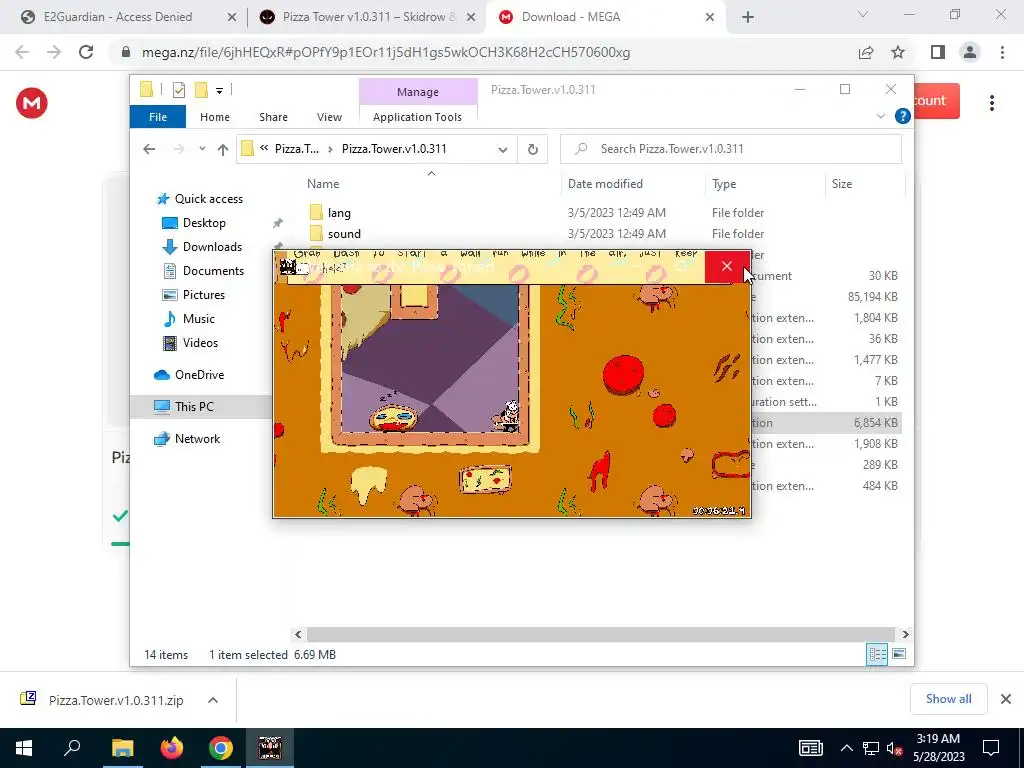
Task: Switch to View ribbon tab
Action: 329,117
